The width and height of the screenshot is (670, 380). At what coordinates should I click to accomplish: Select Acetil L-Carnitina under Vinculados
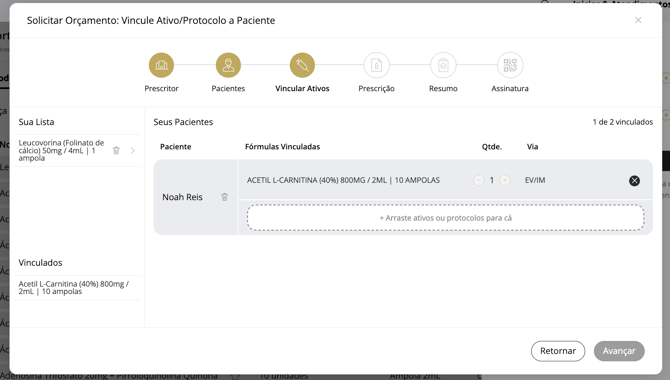(77, 288)
